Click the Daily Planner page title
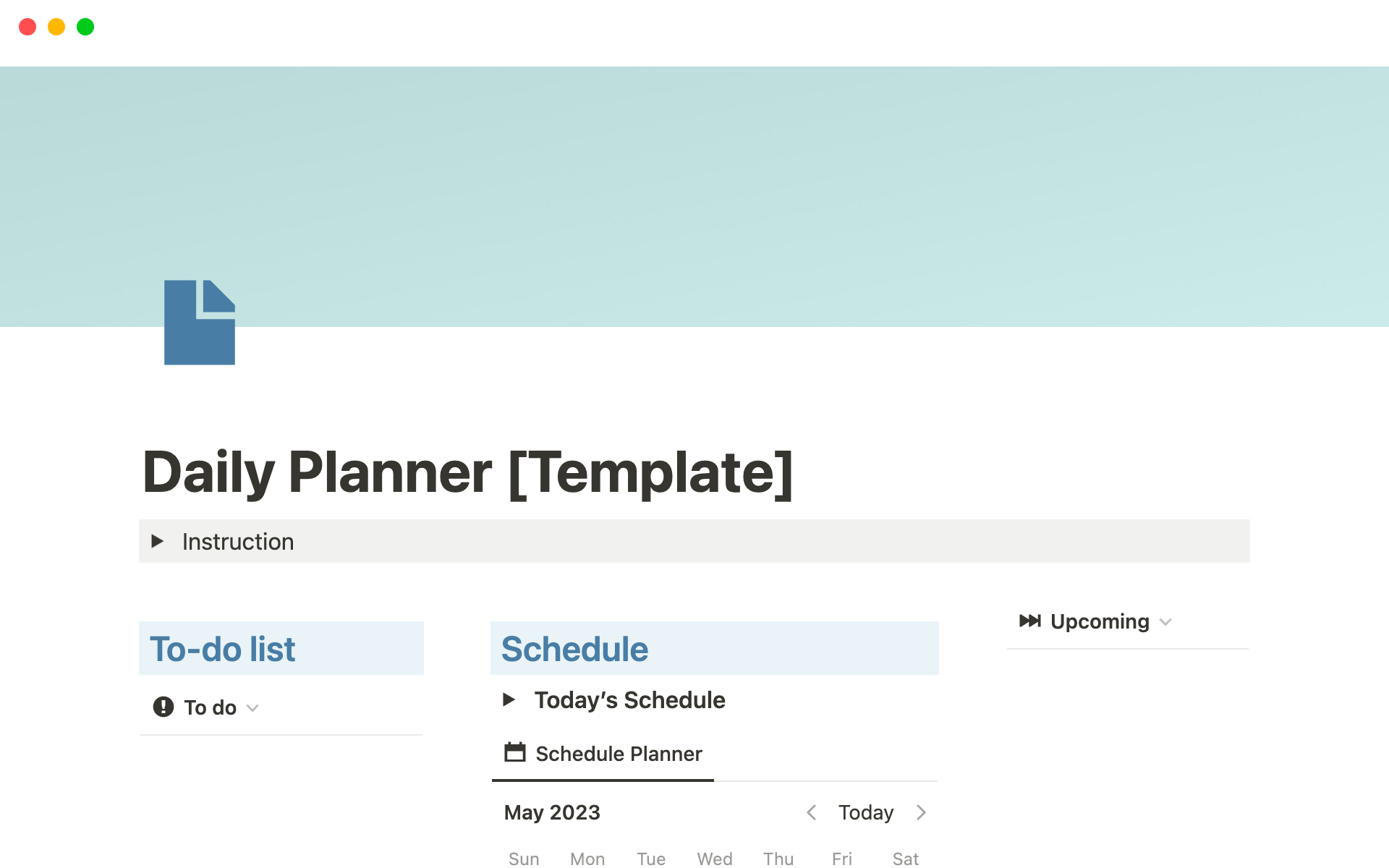The width and height of the screenshot is (1389, 868). [468, 472]
